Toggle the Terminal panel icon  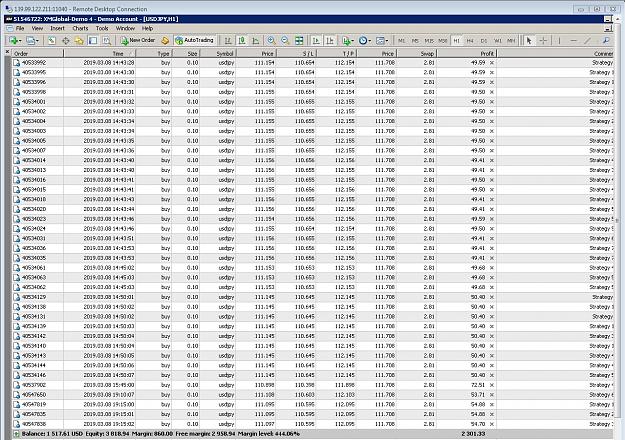pos(93,40)
